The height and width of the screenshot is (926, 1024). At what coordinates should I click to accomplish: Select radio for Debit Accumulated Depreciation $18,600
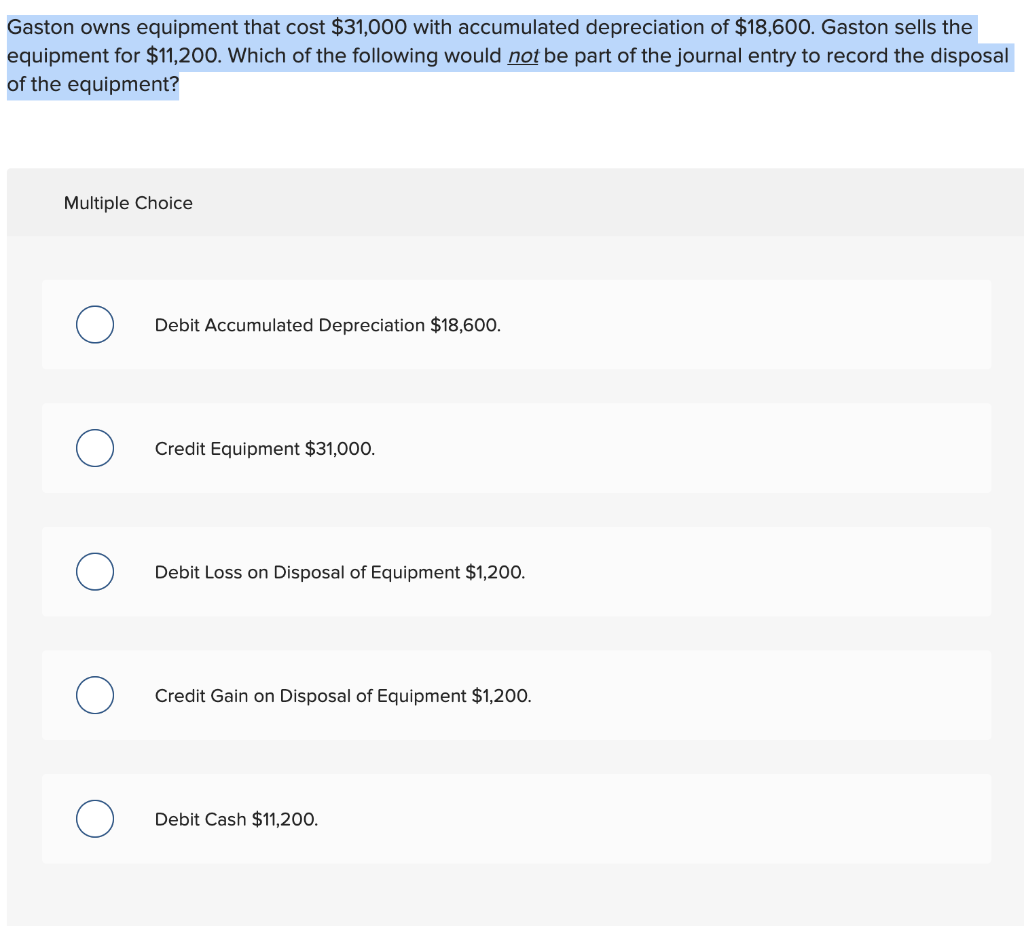tap(95, 325)
